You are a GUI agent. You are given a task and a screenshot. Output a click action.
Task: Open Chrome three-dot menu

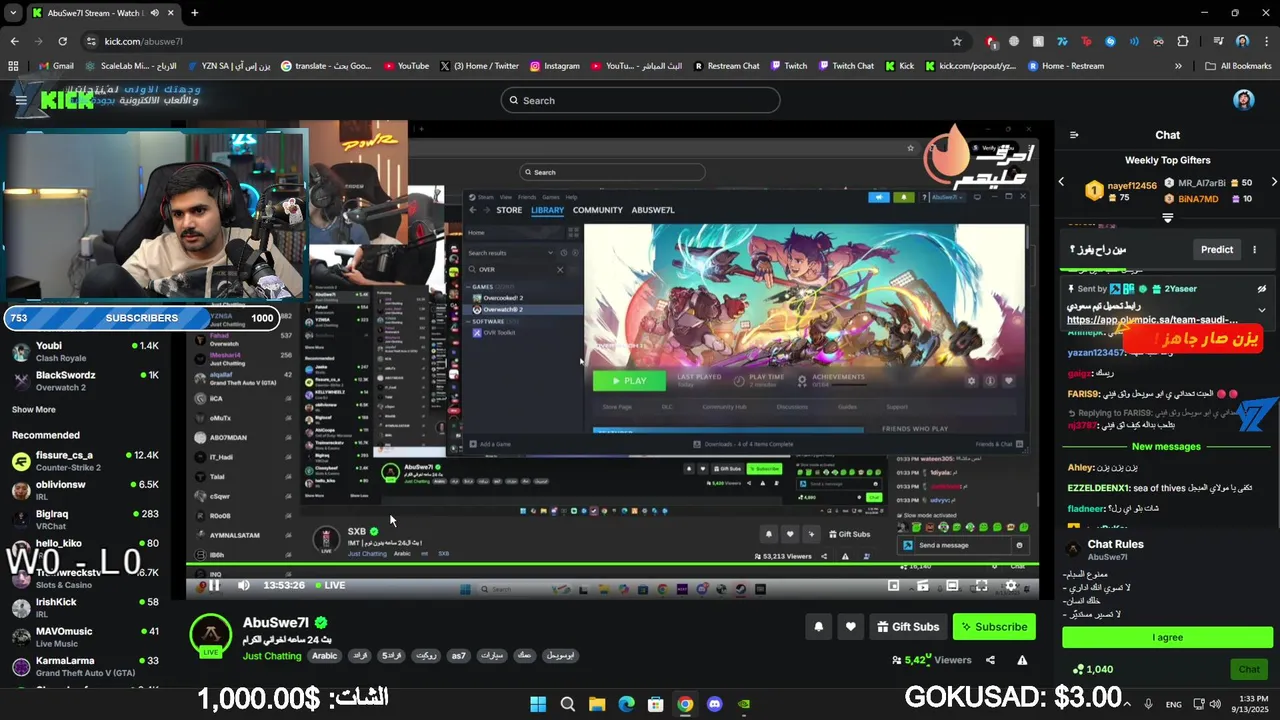coord(1267,41)
